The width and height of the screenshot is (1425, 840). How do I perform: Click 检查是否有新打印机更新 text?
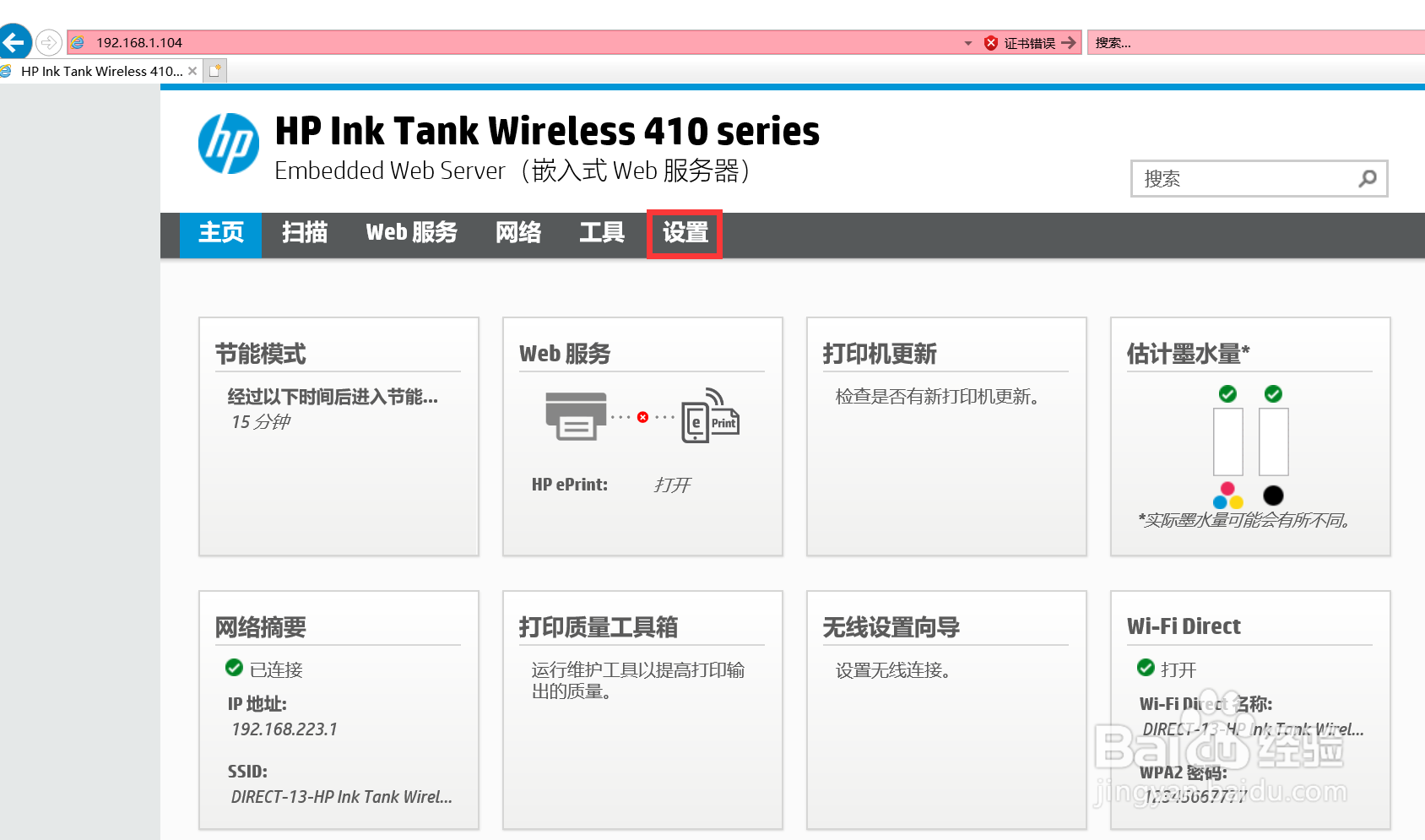pyautogui.click(x=937, y=397)
